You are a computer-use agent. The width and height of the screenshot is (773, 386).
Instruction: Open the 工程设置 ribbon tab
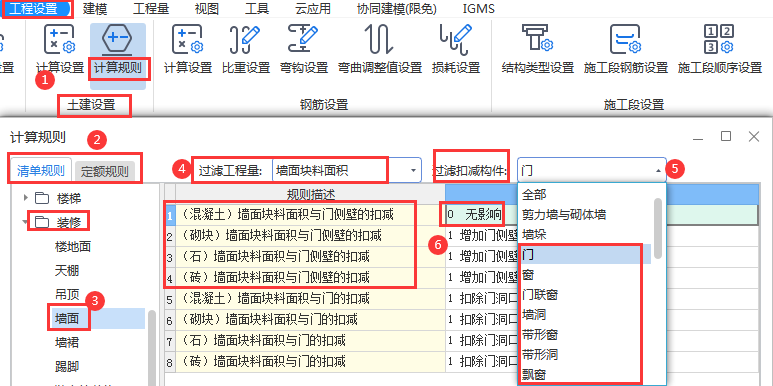pos(35,8)
